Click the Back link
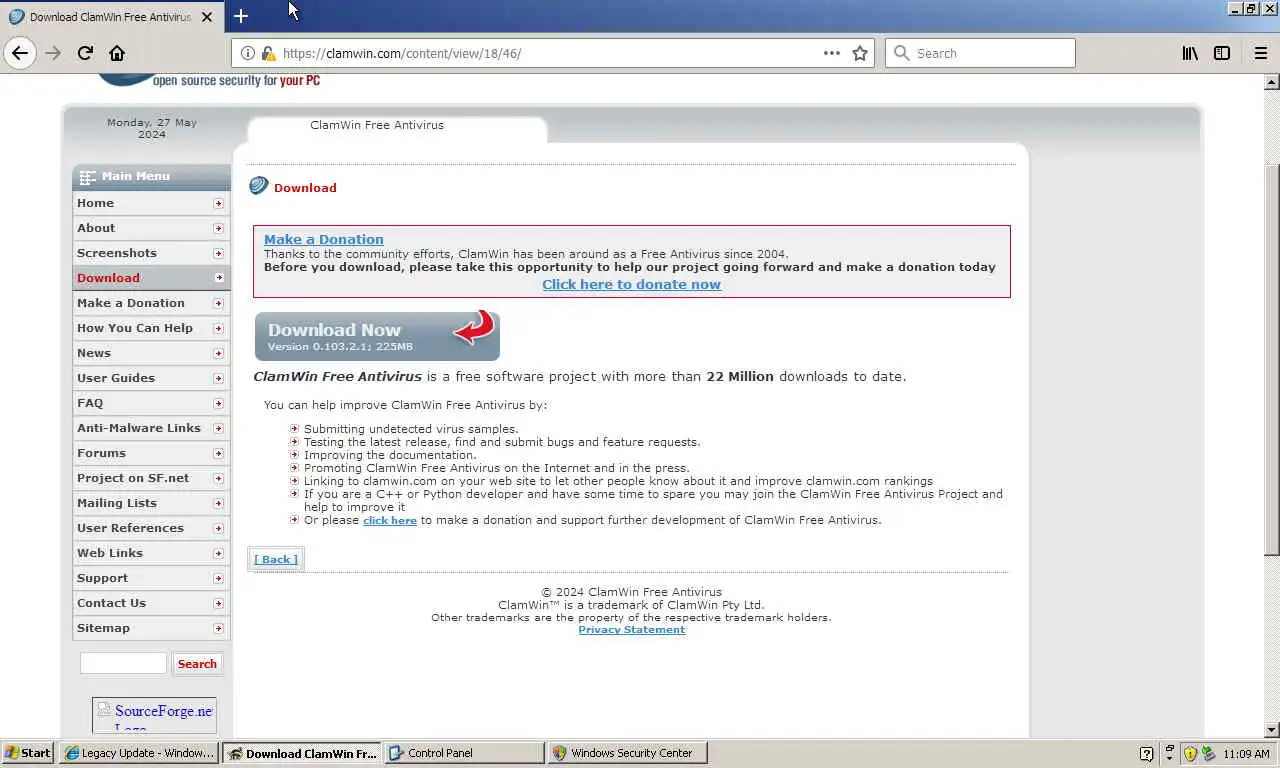 coord(276,559)
